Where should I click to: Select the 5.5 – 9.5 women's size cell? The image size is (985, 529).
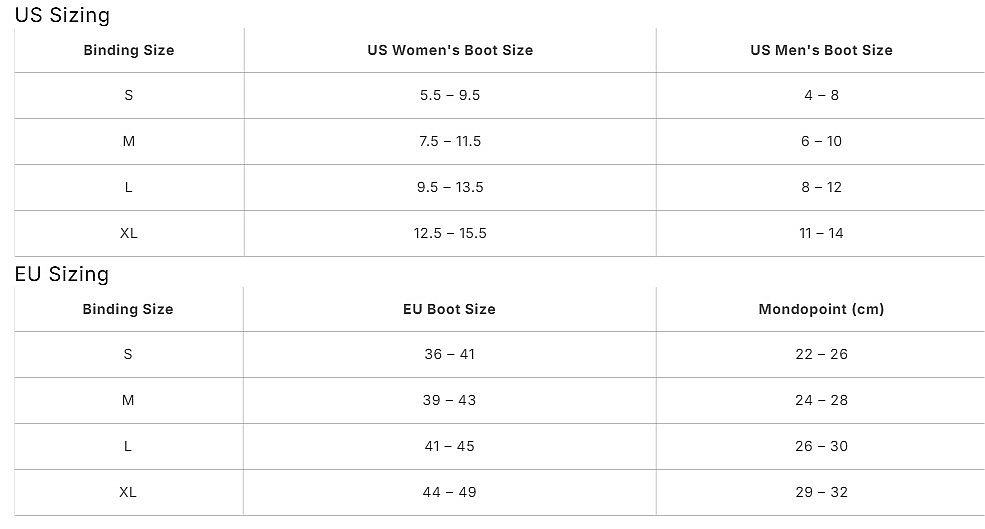[450, 95]
